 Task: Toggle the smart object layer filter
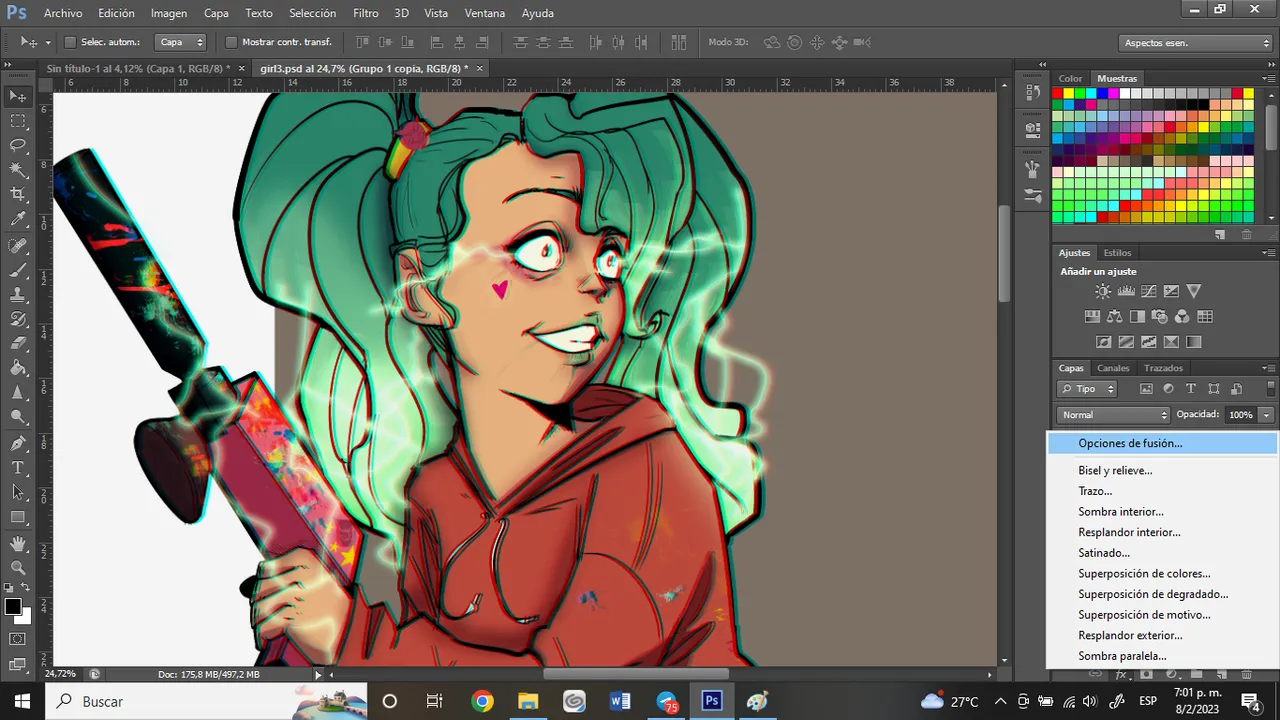point(1236,389)
